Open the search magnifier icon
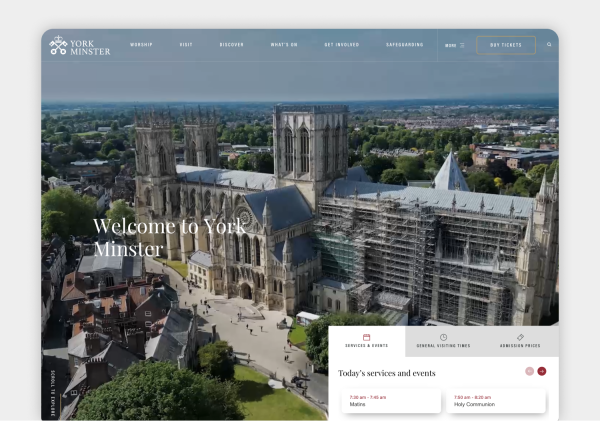This screenshot has height=421, width=600. [549, 44]
